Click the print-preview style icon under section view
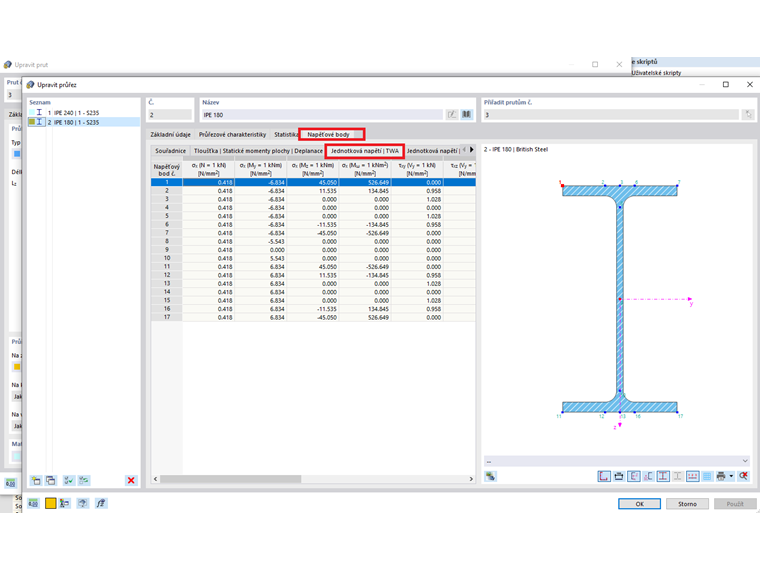This screenshot has height=570, width=760. point(619,476)
